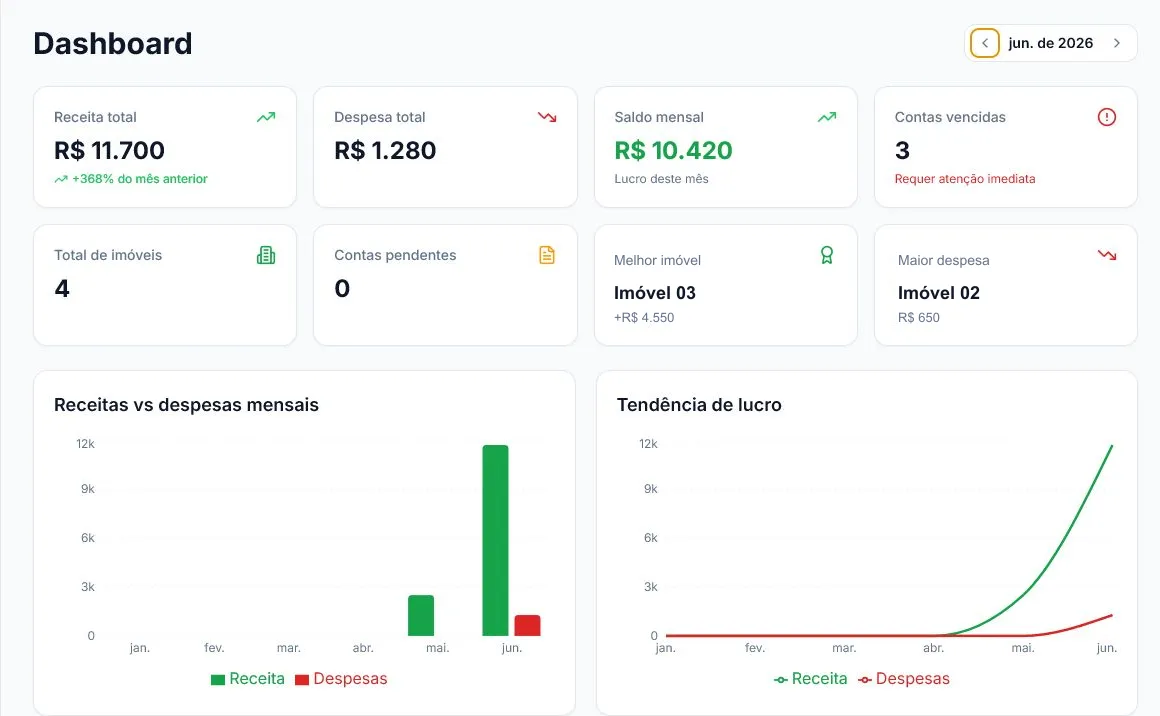Go to next month with right chevron
1160x716 pixels.
click(x=1116, y=43)
